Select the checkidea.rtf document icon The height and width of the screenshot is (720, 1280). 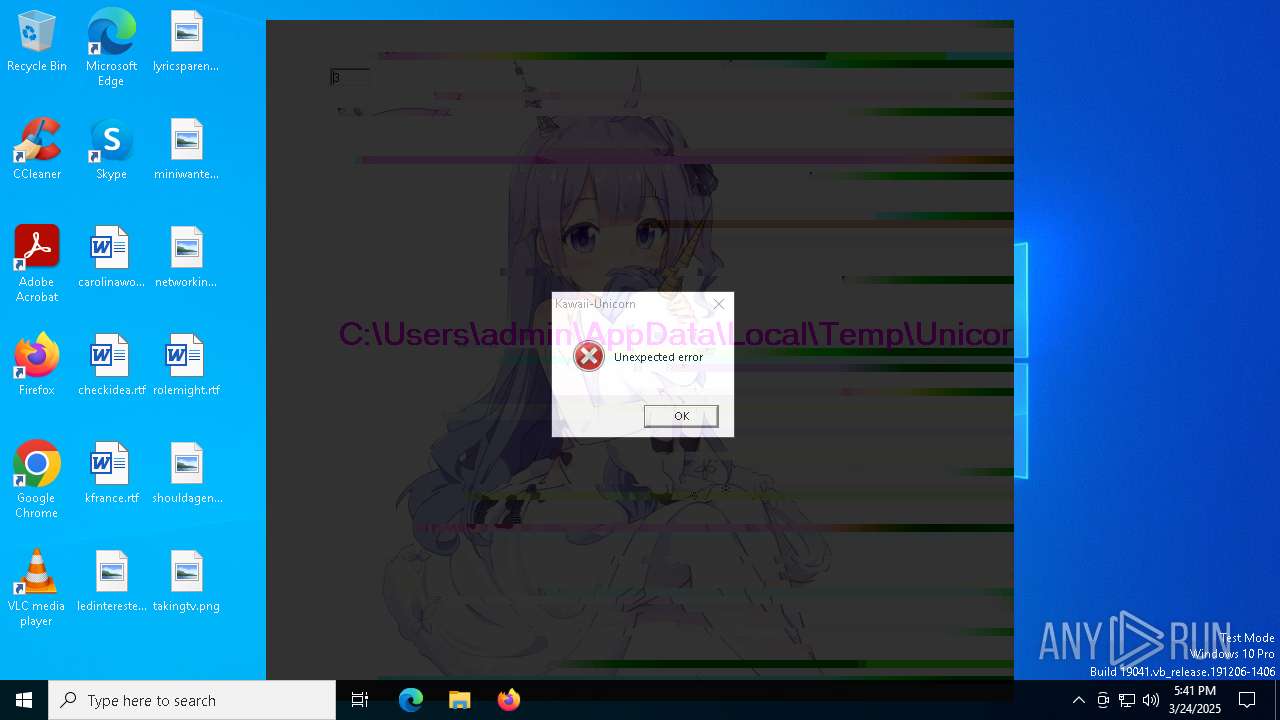(111, 365)
